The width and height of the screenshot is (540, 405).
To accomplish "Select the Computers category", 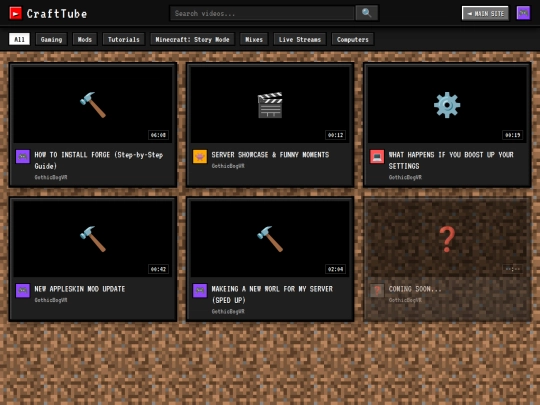I will tap(353, 39).
